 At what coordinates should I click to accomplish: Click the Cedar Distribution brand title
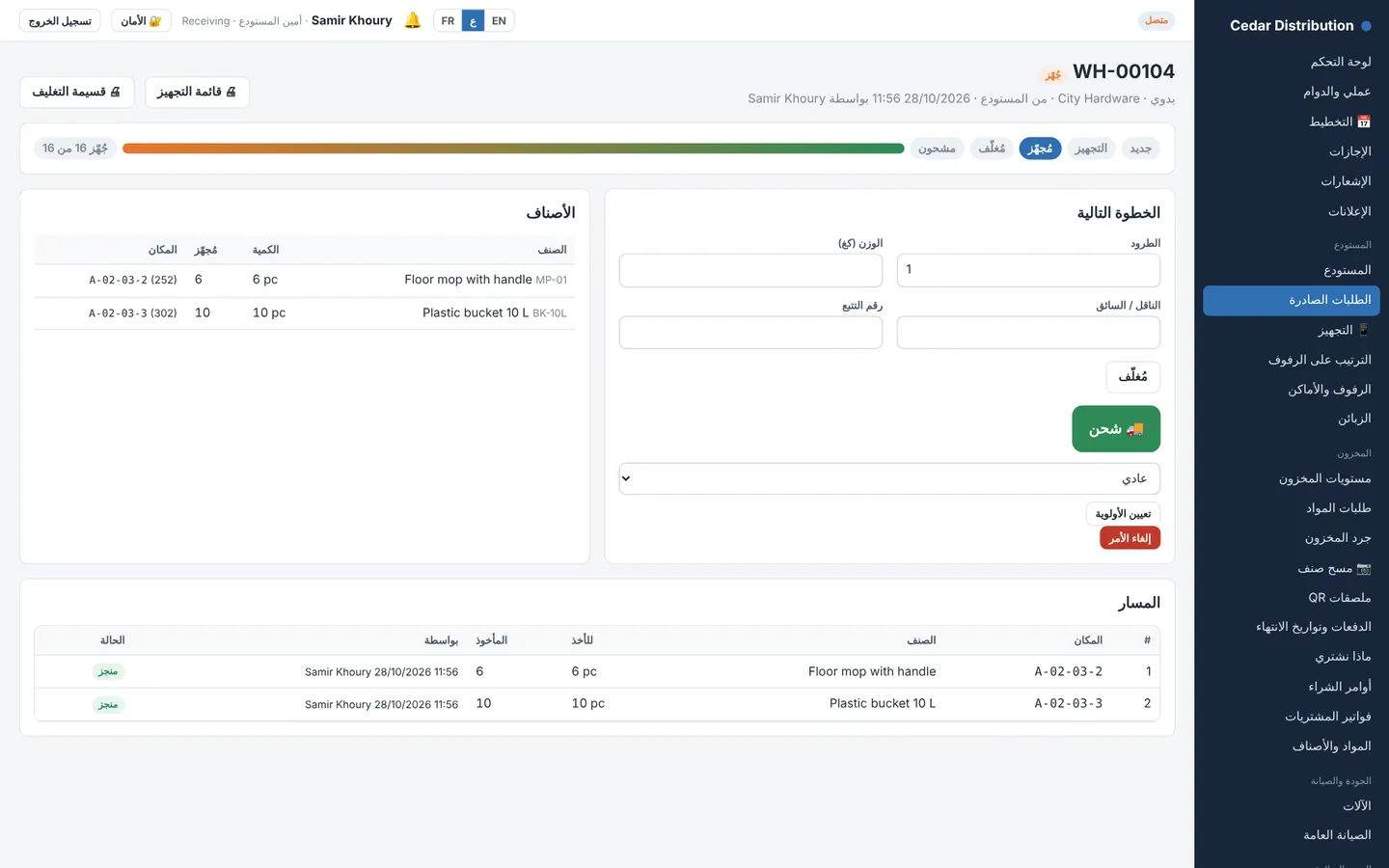coord(1292,26)
